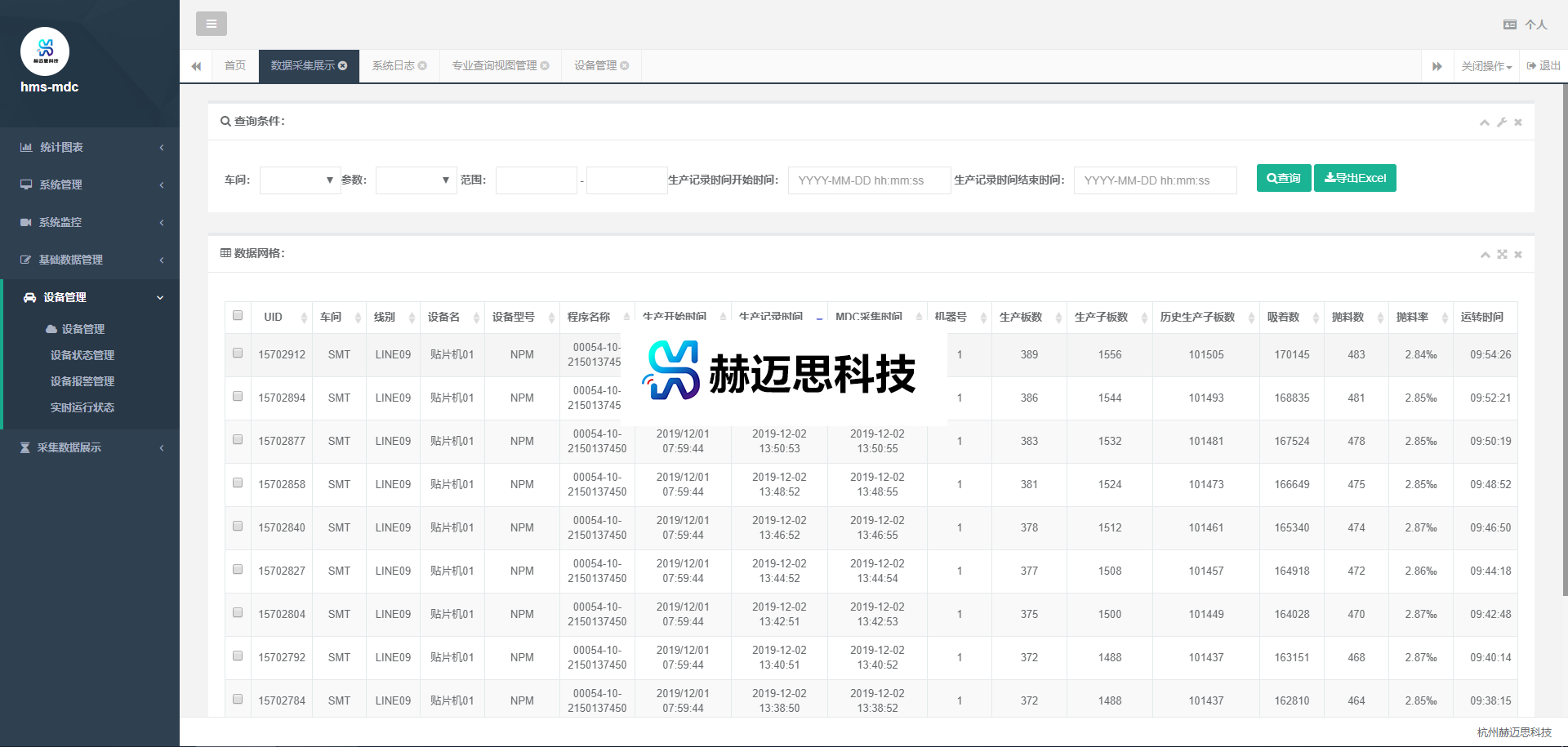The height and width of the screenshot is (747, 1568).
Task: Sort table by 设备型号 column arrows
Action: (x=551, y=318)
